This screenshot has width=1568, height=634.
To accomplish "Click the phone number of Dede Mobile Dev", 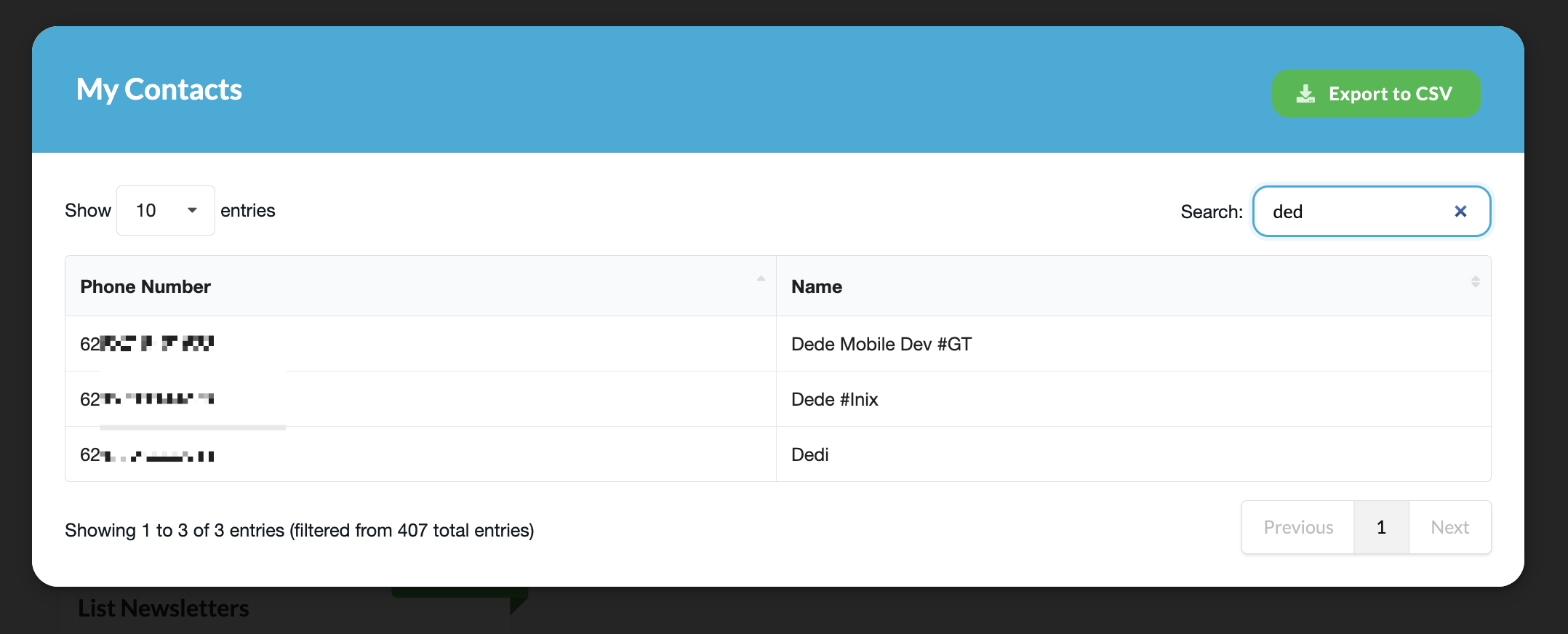I will [x=147, y=344].
